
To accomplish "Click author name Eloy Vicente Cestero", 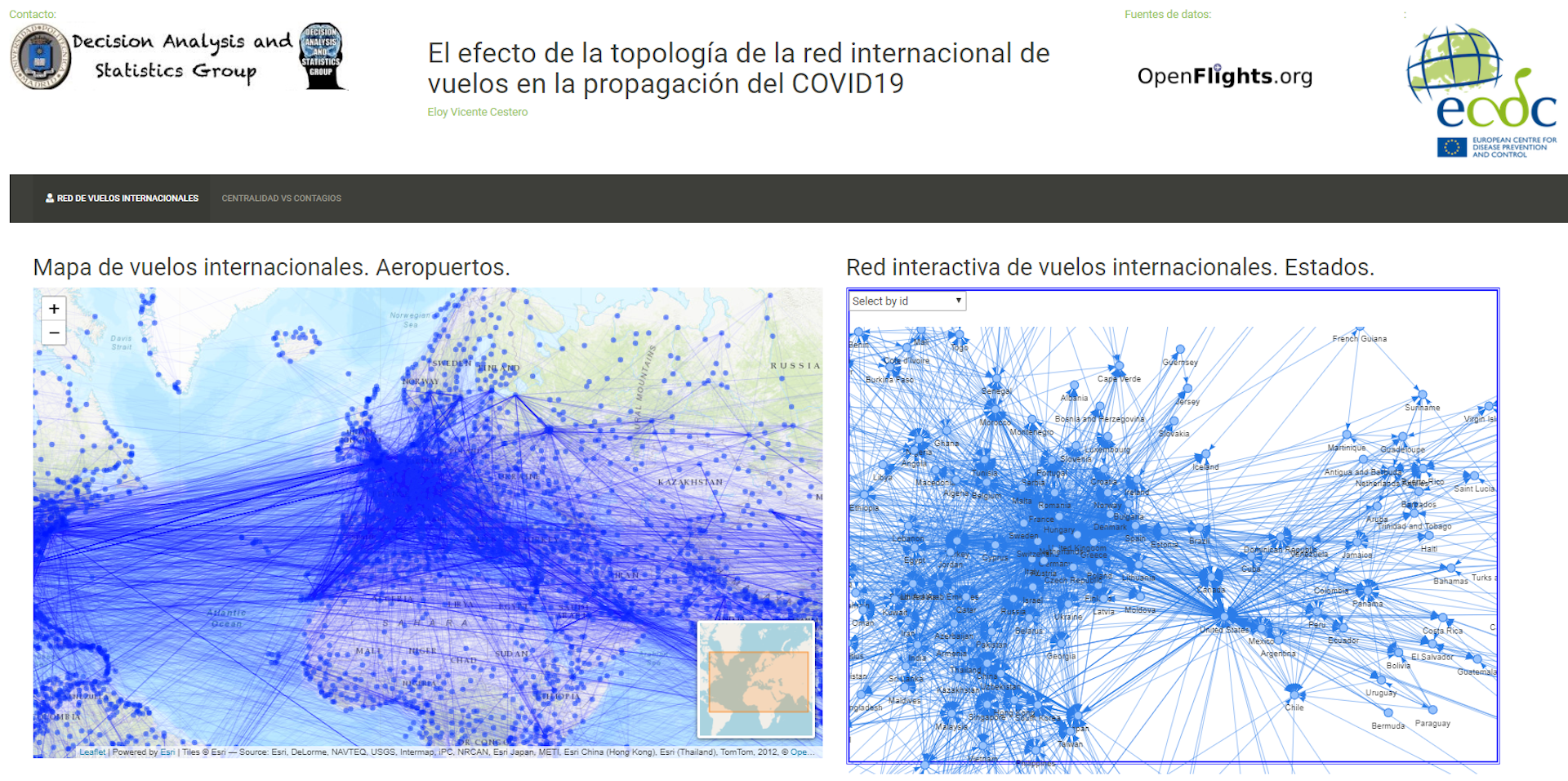I will 477,112.
